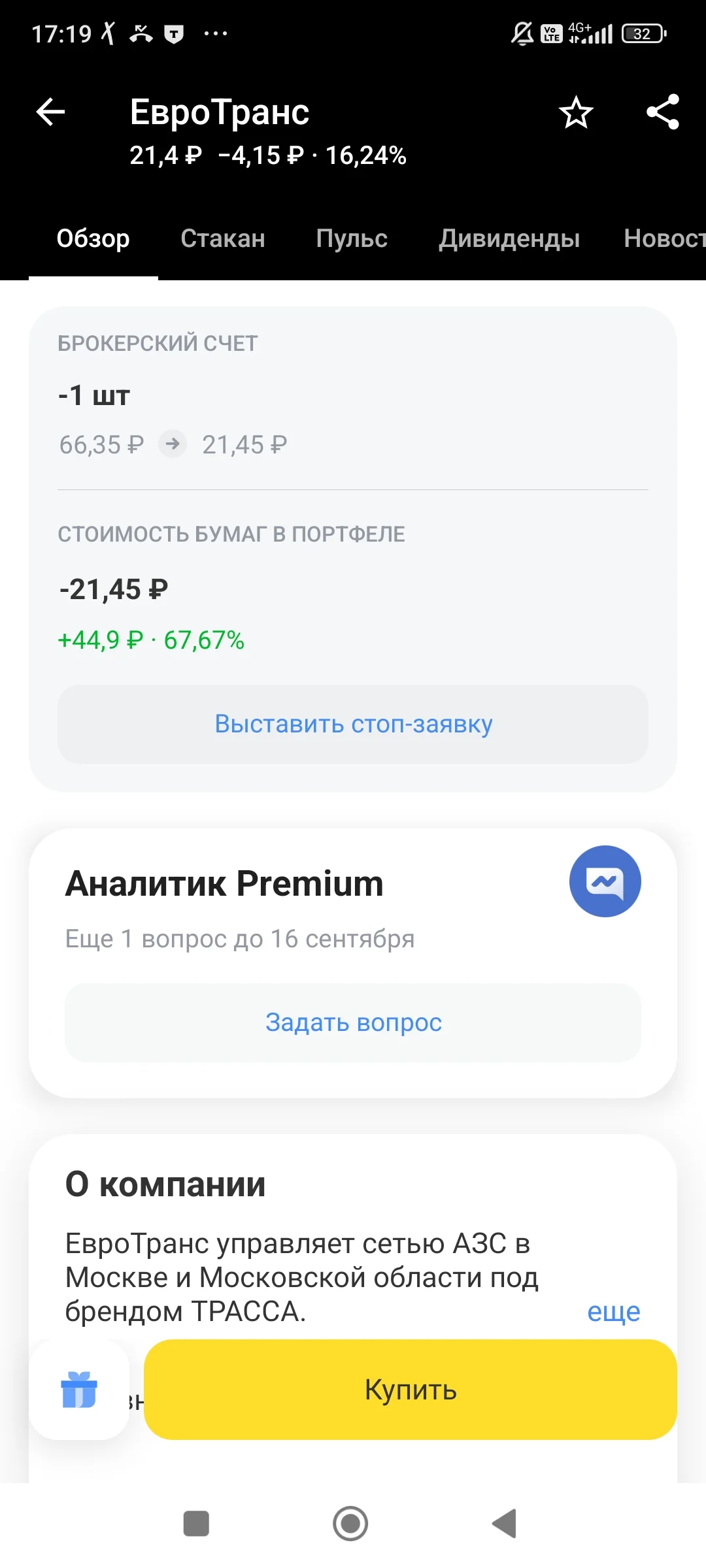Tap the yellow Купить button

point(411,1390)
